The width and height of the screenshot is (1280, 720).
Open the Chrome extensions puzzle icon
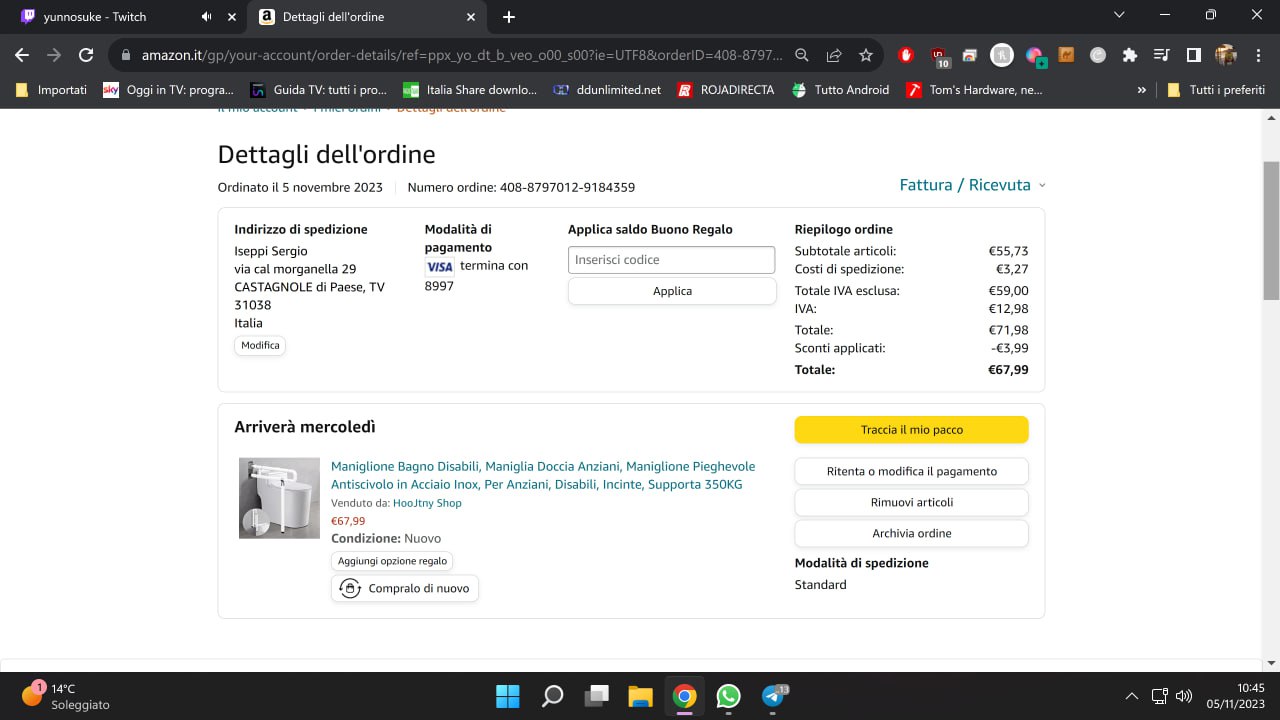coord(1130,55)
